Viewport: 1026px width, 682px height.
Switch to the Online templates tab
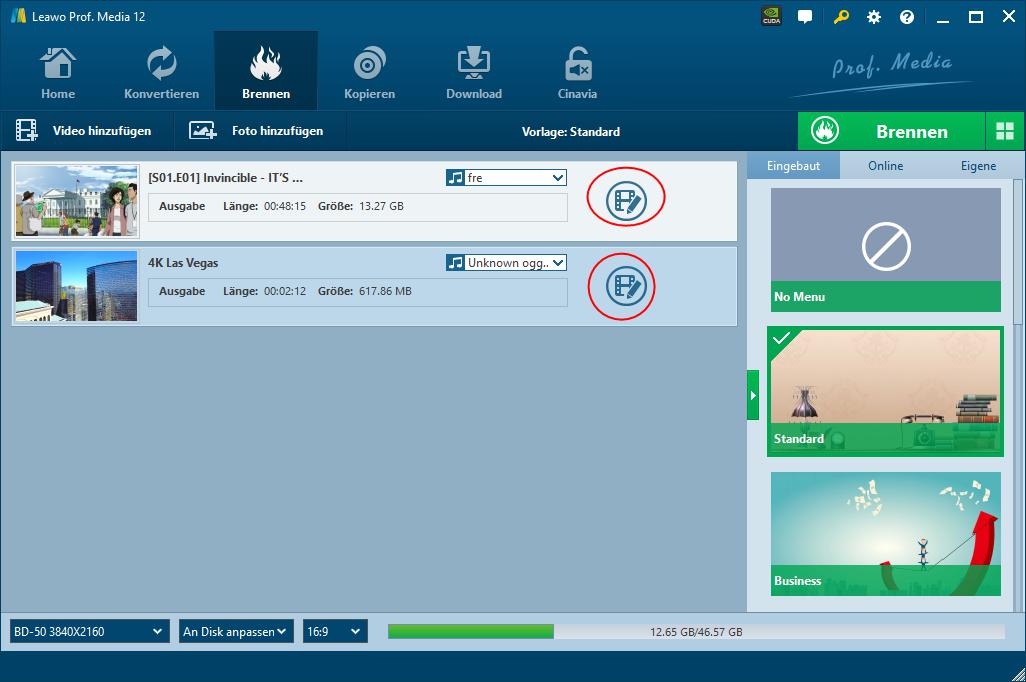[885, 166]
